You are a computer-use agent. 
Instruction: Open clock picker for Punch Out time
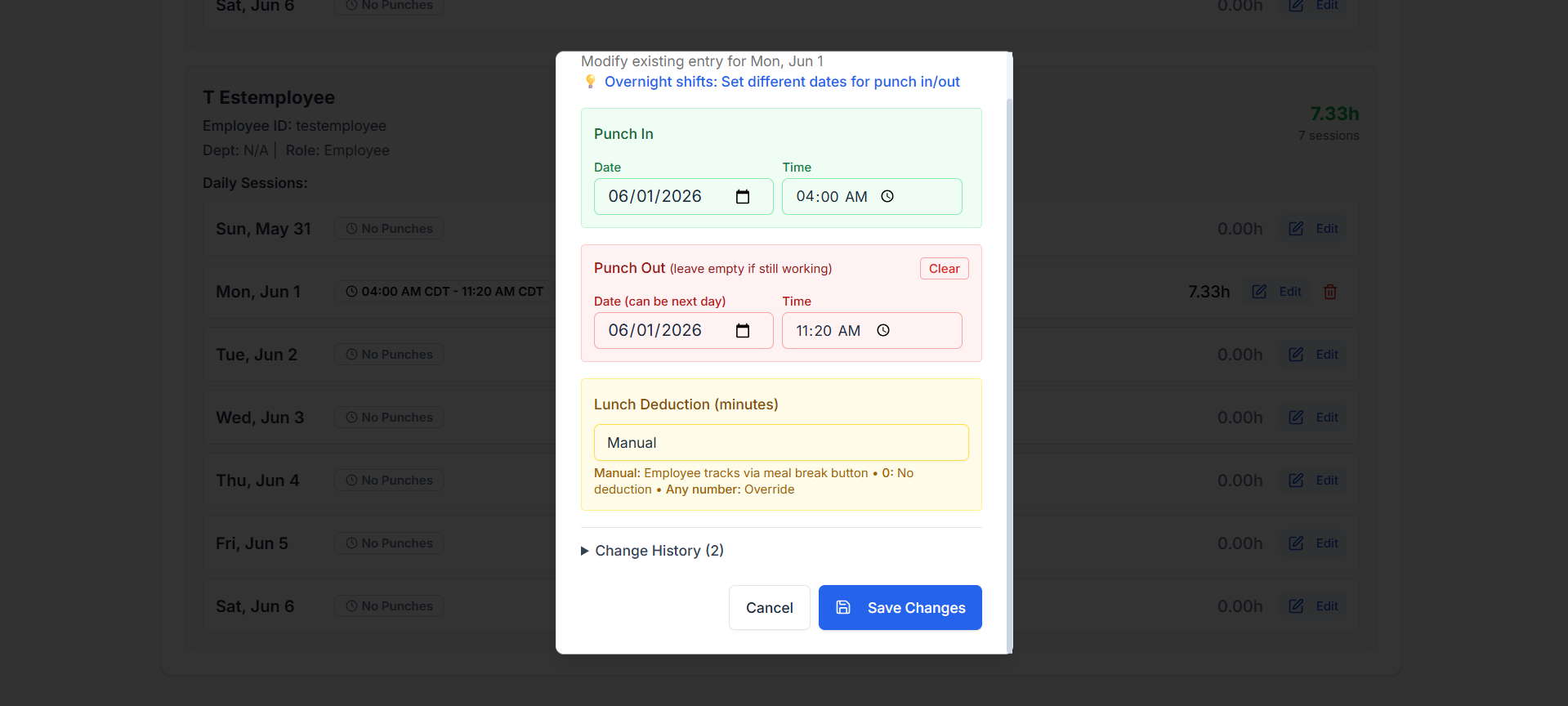[x=883, y=331]
